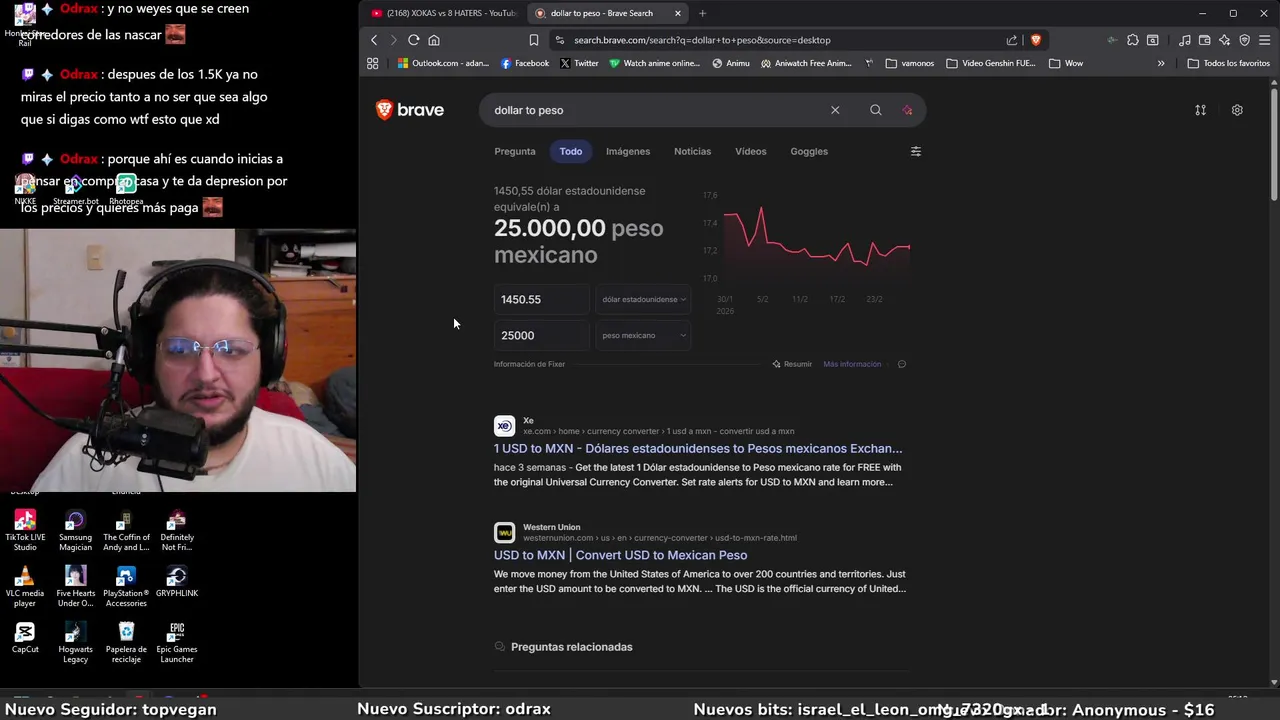Click the address bar URL
This screenshot has width=1280, height=720.
(x=702, y=40)
